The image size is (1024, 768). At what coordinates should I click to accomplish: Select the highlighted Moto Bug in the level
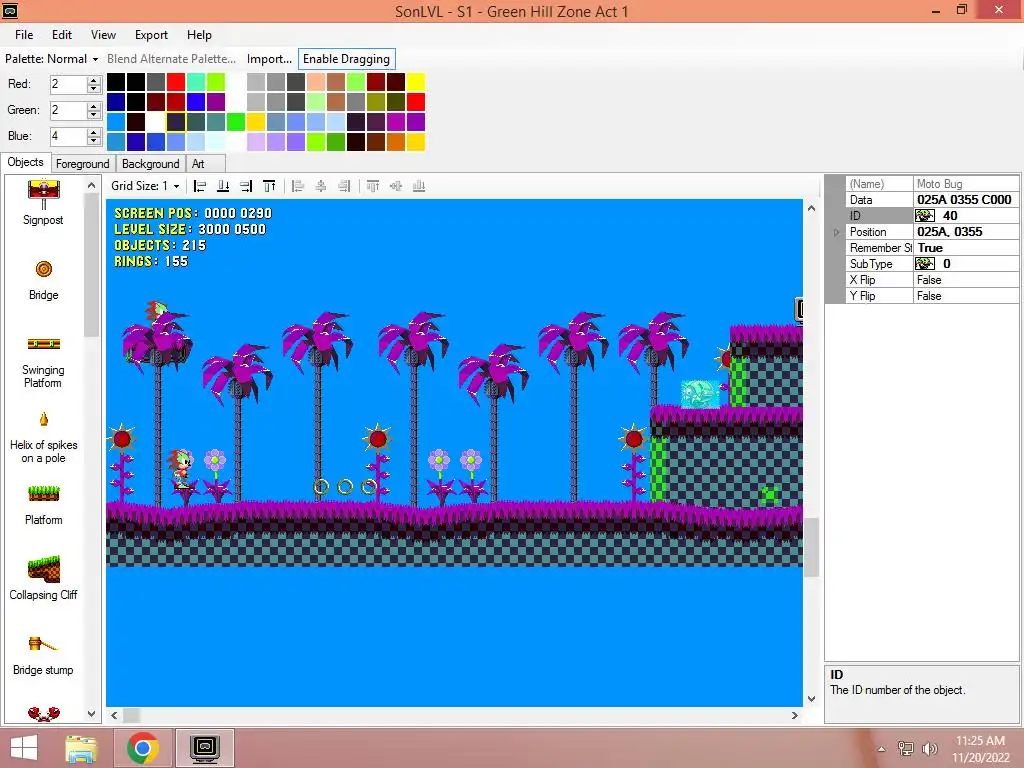[x=700, y=394]
